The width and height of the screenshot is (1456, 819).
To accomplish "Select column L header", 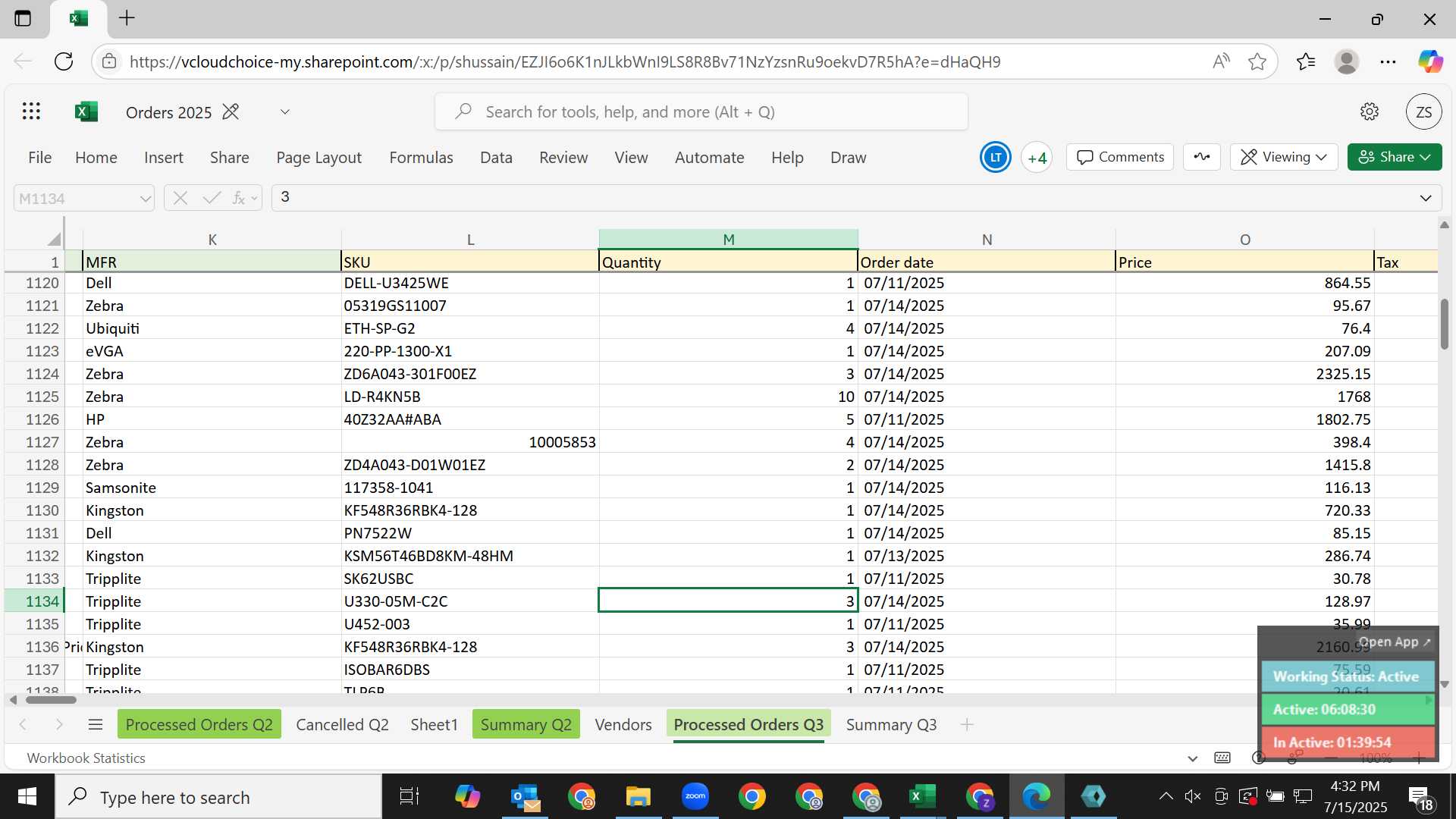I will (470, 240).
